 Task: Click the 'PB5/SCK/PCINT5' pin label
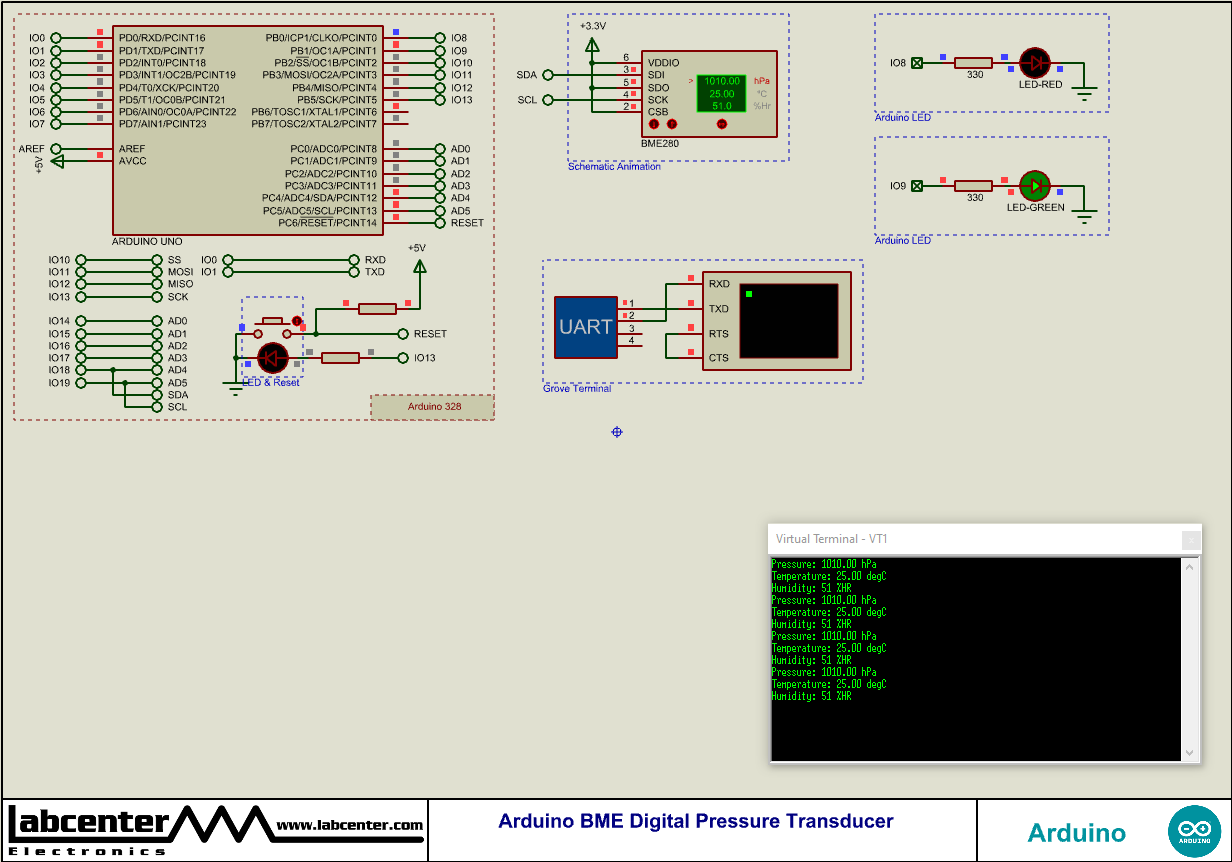(337, 100)
